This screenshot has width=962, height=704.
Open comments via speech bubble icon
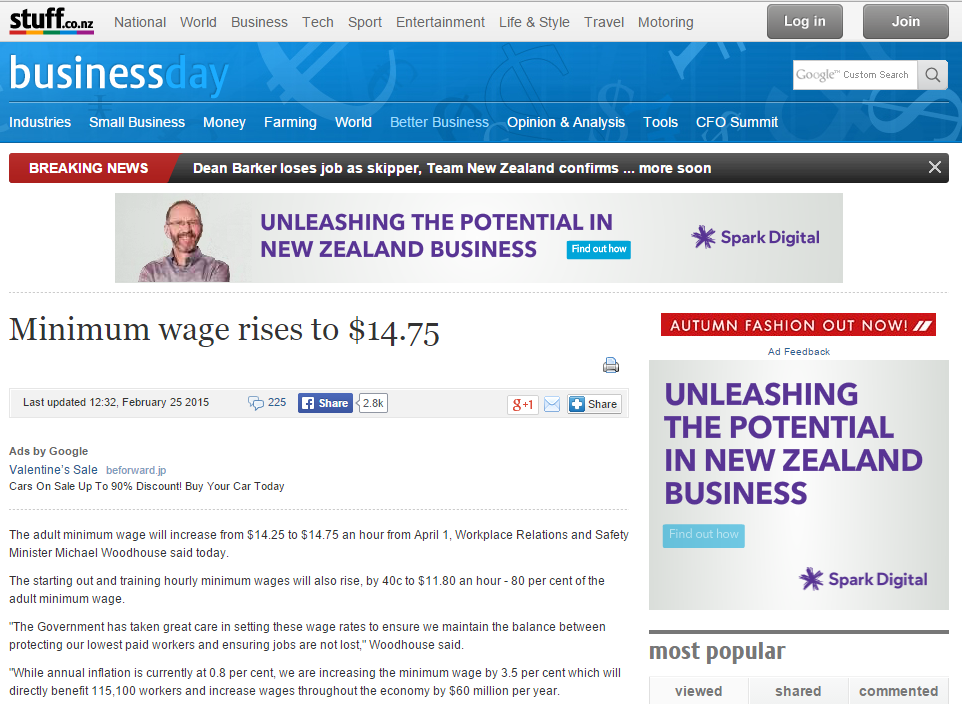[255, 403]
